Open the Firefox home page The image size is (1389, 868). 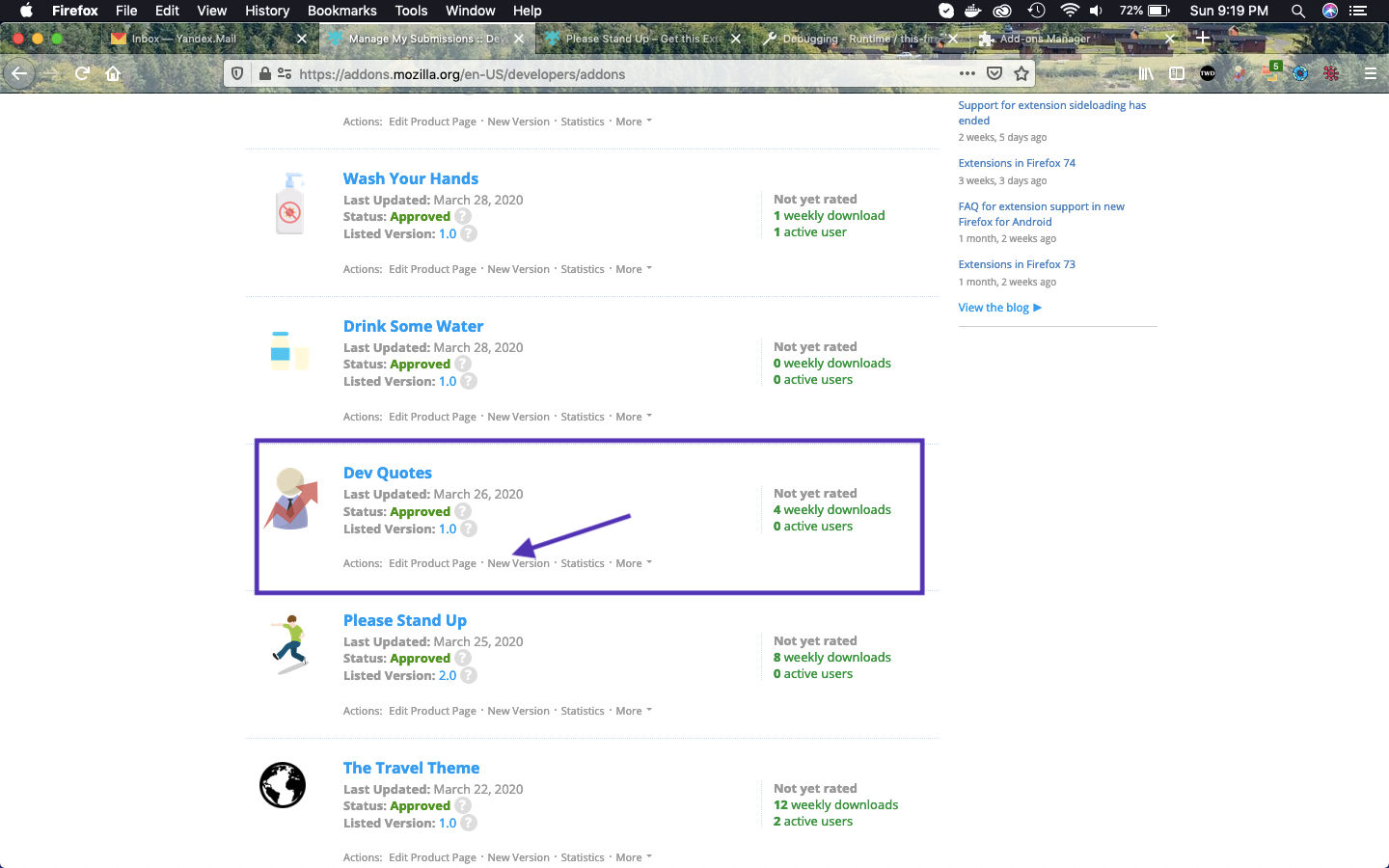click(x=113, y=73)
